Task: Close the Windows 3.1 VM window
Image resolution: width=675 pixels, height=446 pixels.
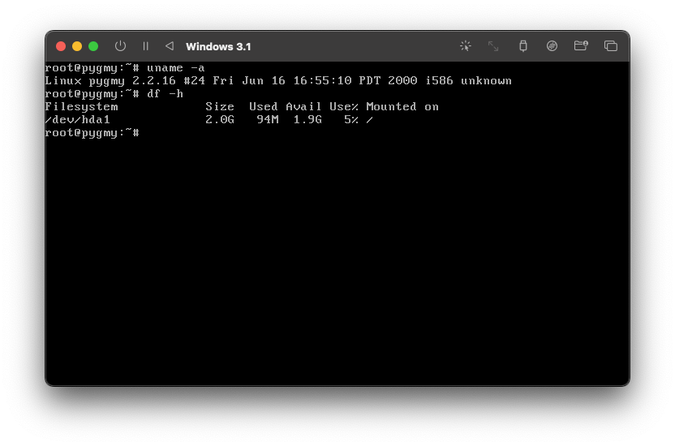Action: coord(61,46)
